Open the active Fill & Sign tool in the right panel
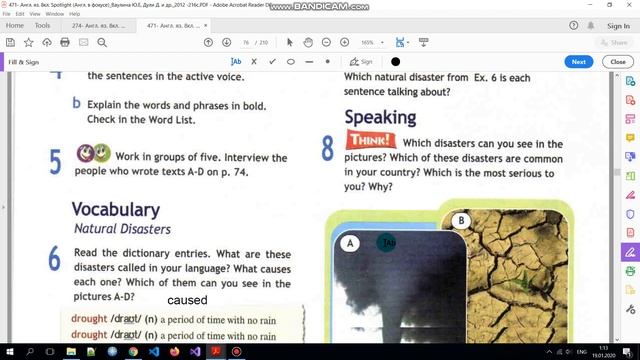 coord(630,252)
